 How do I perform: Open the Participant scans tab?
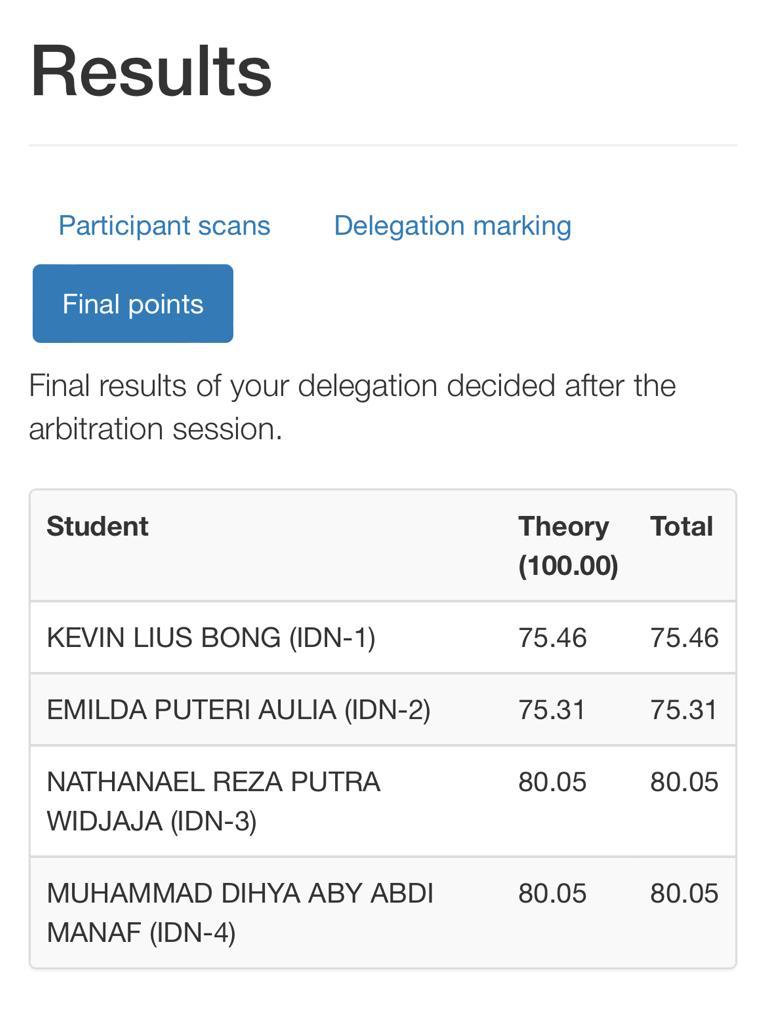tap(164, 226)
